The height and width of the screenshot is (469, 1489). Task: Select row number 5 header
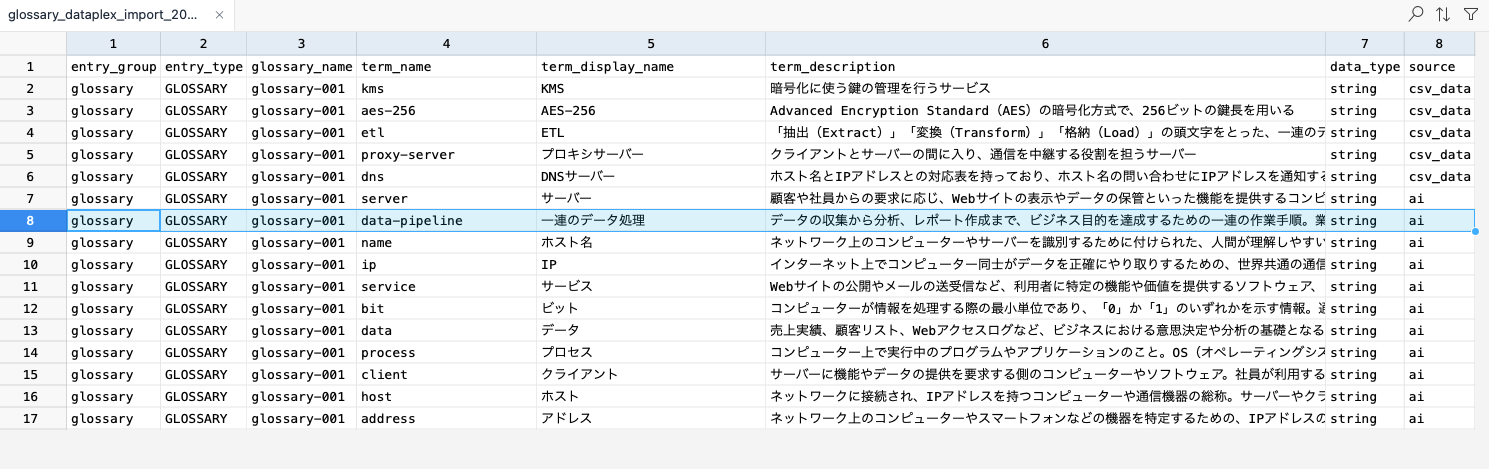(x=33, y=155)
